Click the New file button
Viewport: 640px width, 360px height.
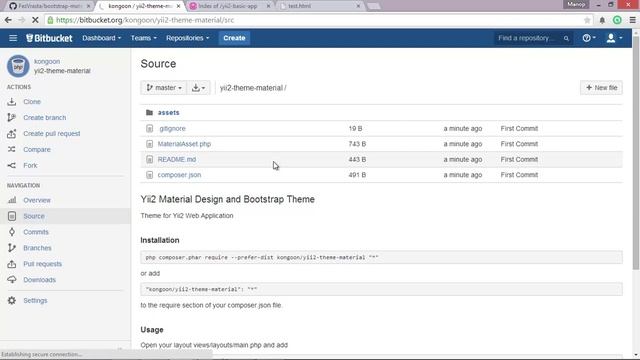[601, 88]
